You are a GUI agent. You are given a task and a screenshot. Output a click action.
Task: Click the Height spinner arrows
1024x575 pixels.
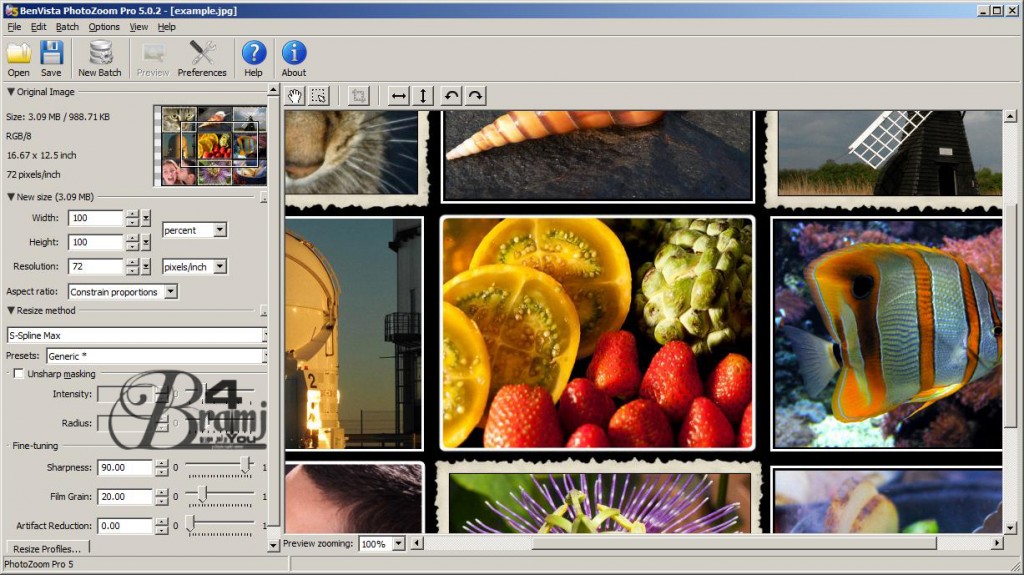click(x=132, y=242)
